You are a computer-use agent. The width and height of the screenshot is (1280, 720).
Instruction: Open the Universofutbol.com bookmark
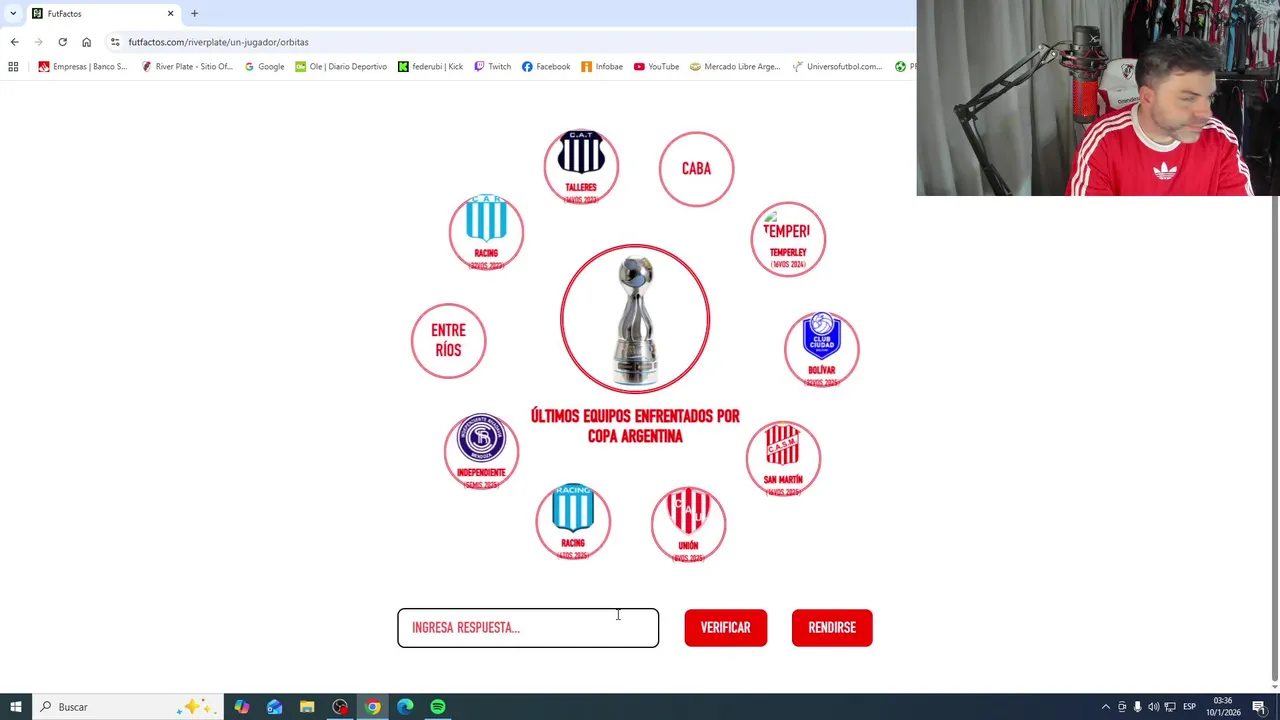pos(837,67)
